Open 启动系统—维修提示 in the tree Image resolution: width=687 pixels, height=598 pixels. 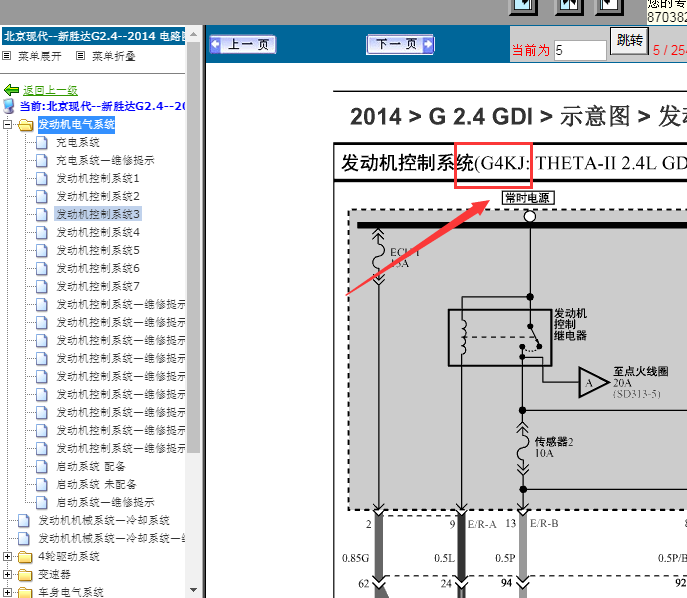click(x=105, y=502)
